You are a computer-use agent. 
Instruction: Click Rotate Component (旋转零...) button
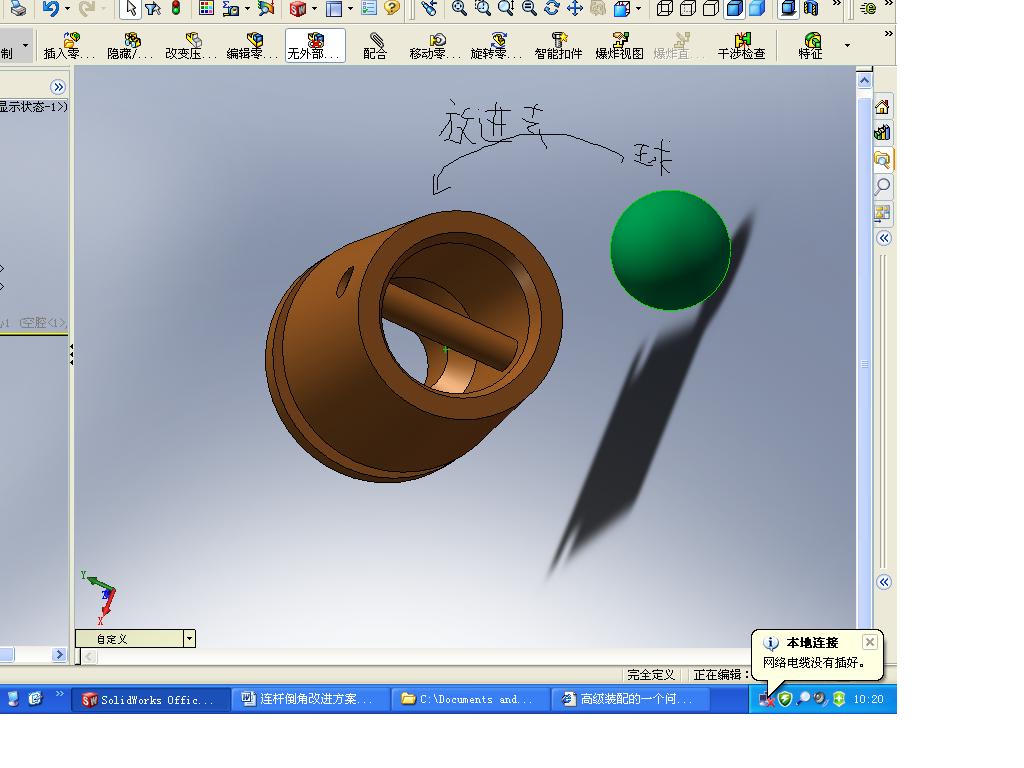[496, 46]
